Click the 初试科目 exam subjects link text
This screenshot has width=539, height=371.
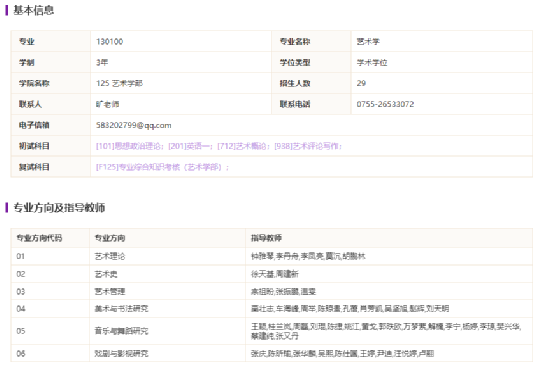point(219,146)
